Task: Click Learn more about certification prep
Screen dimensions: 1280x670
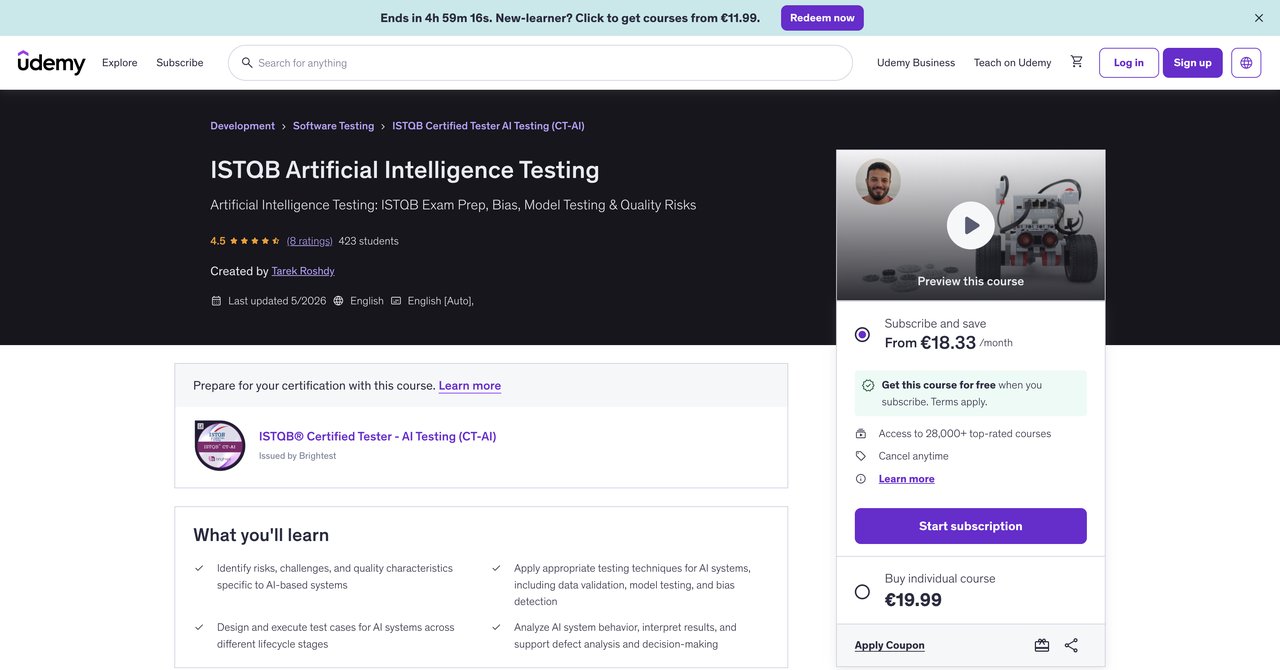Action: tap(470, 386)
